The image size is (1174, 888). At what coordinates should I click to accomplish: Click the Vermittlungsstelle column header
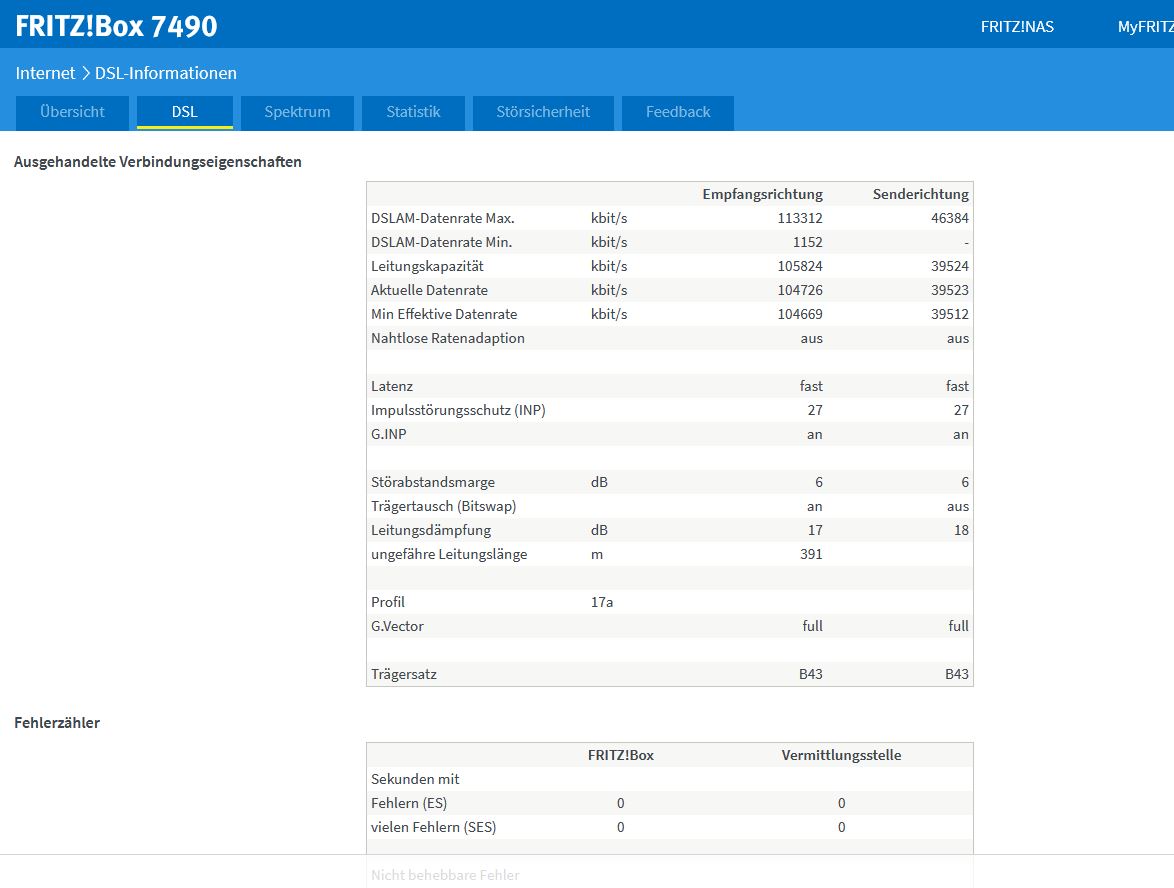click(x=841, y=755)
